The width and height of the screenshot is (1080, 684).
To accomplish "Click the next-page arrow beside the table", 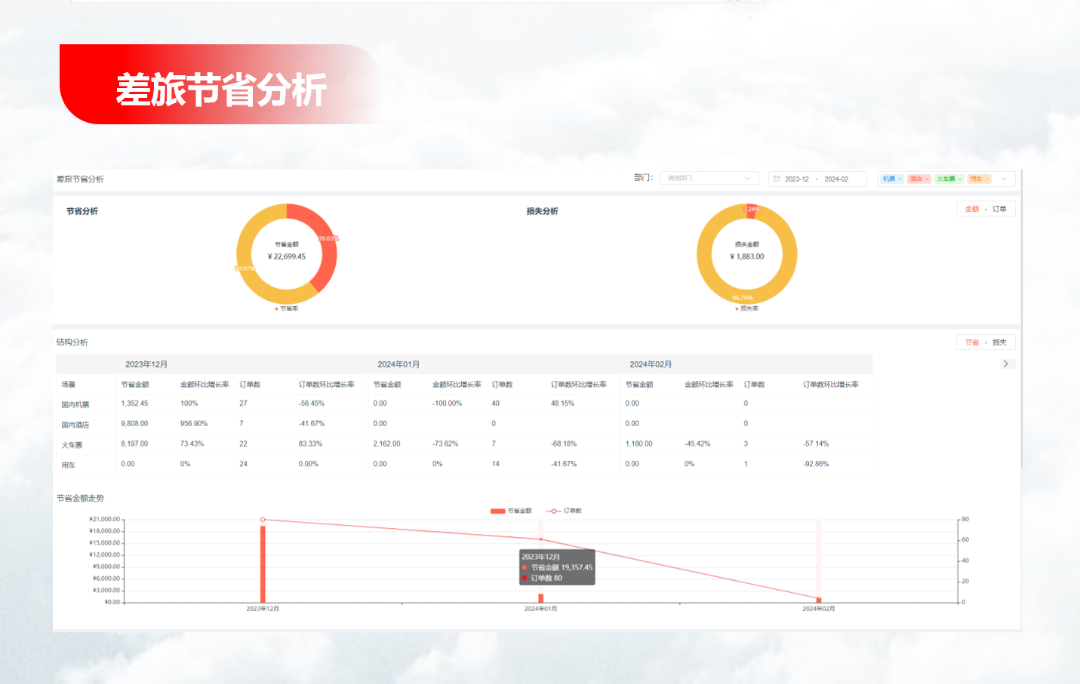I will tap(1006, 364).
